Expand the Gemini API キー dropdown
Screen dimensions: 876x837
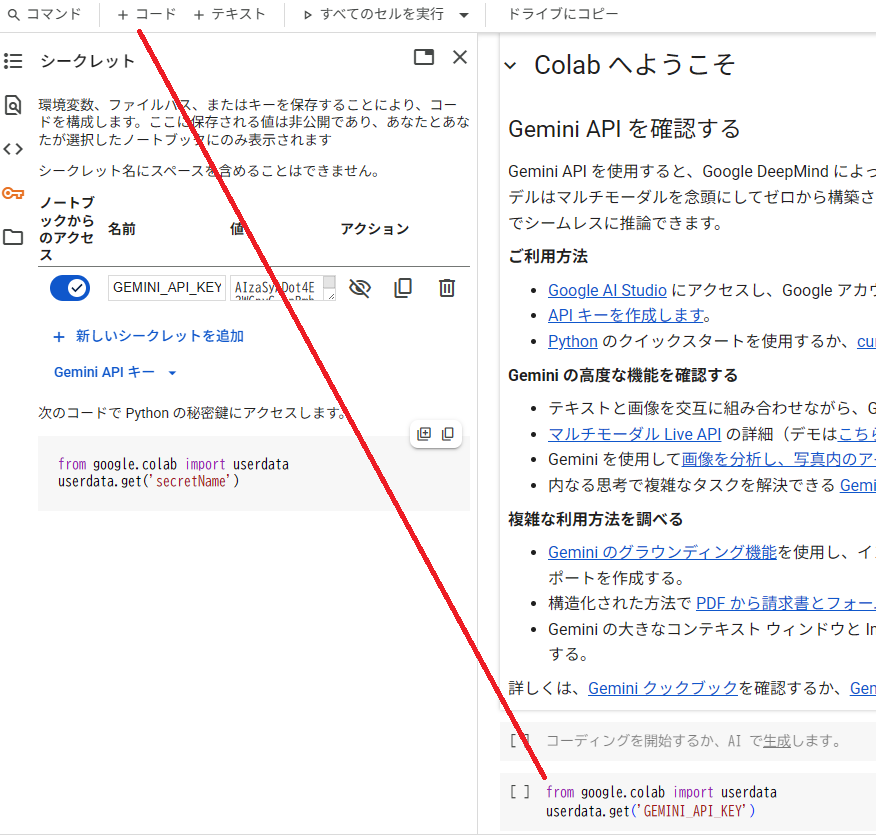click(115, 372)
